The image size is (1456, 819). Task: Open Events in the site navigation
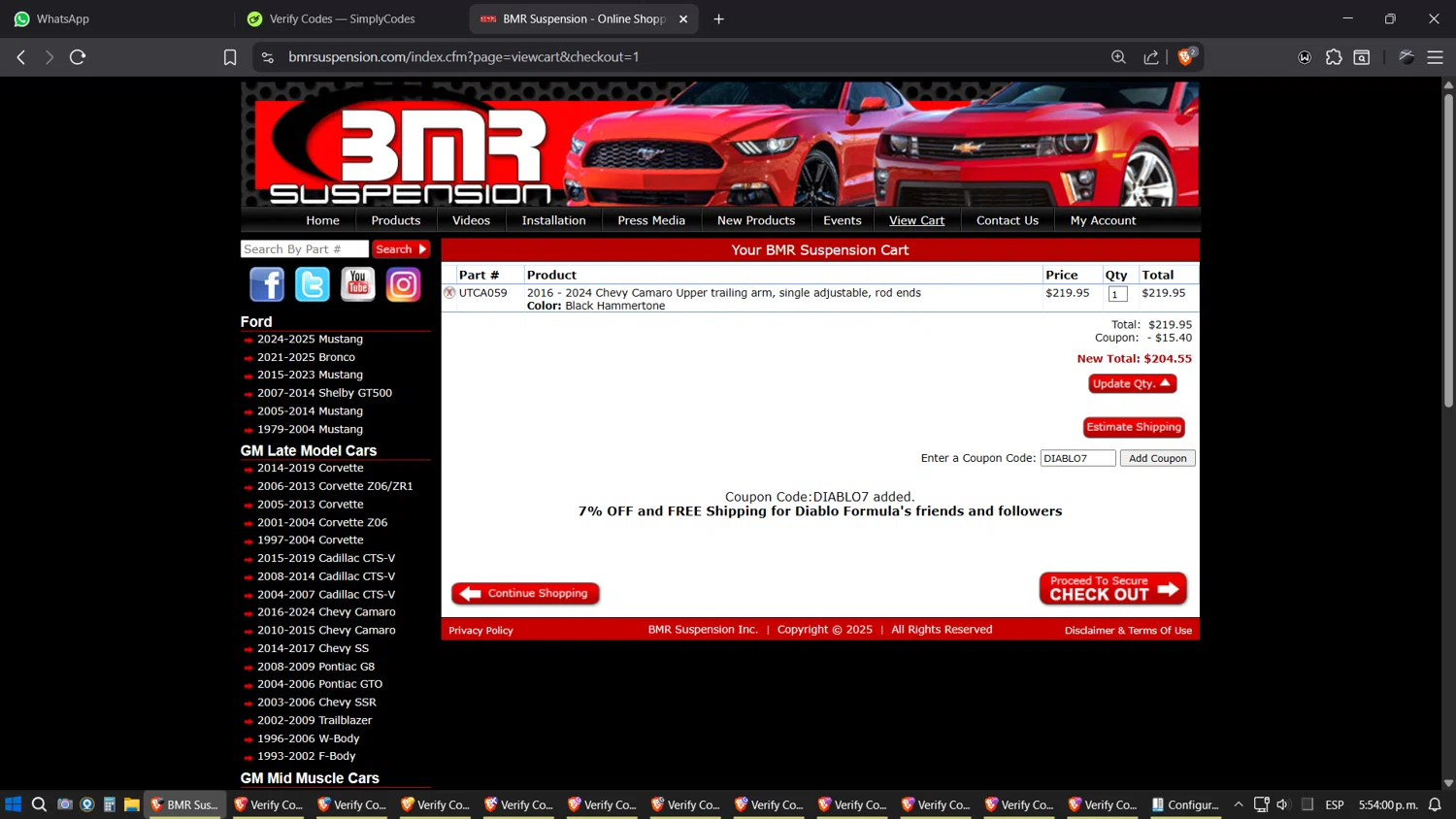click(843, 220)
